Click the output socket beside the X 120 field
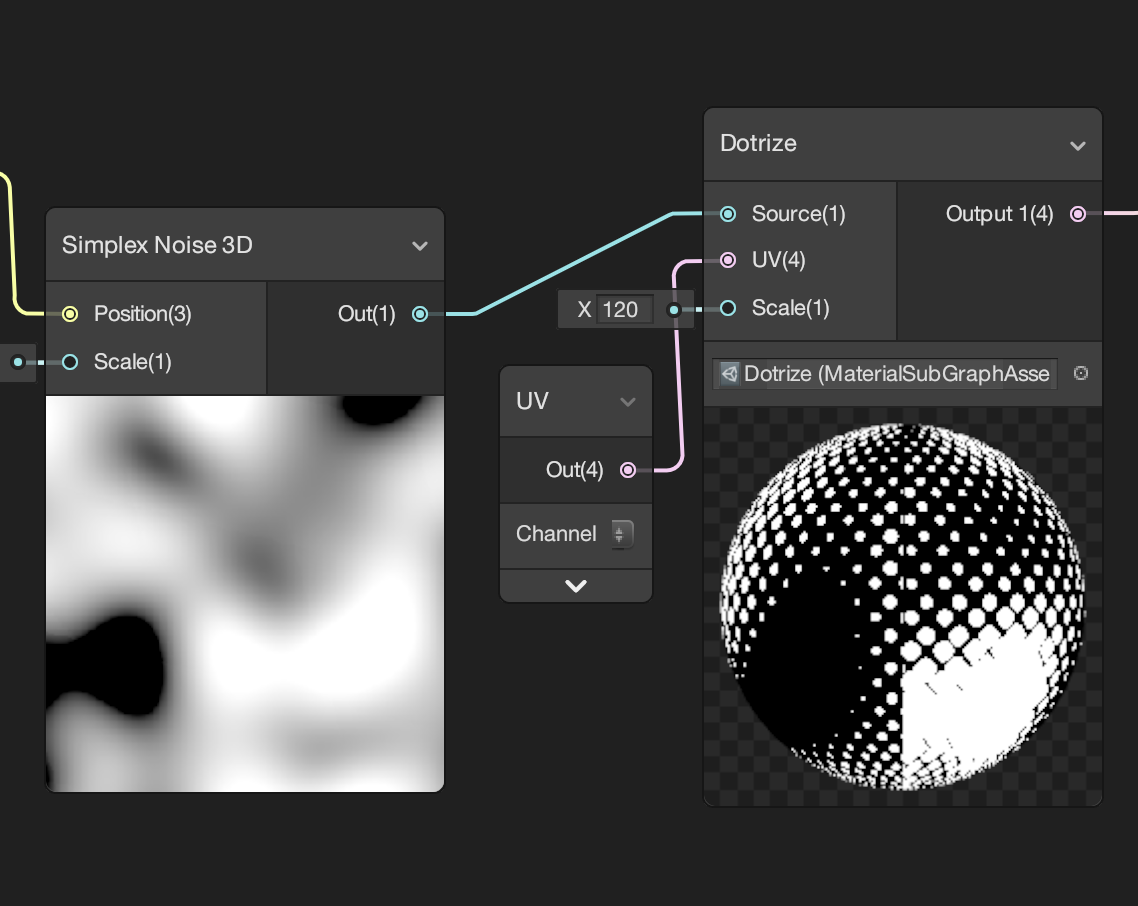The image size is (1138, 906). (675, 309)
